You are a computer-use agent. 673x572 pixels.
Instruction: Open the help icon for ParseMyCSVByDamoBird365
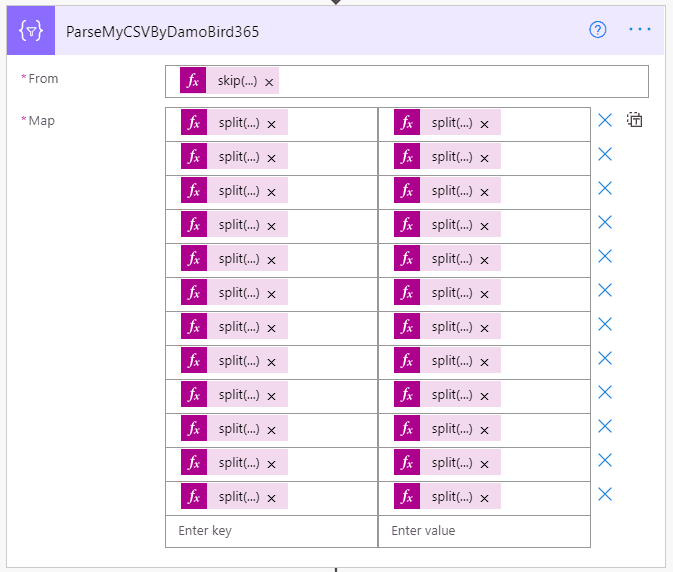[x=598, y=30]
